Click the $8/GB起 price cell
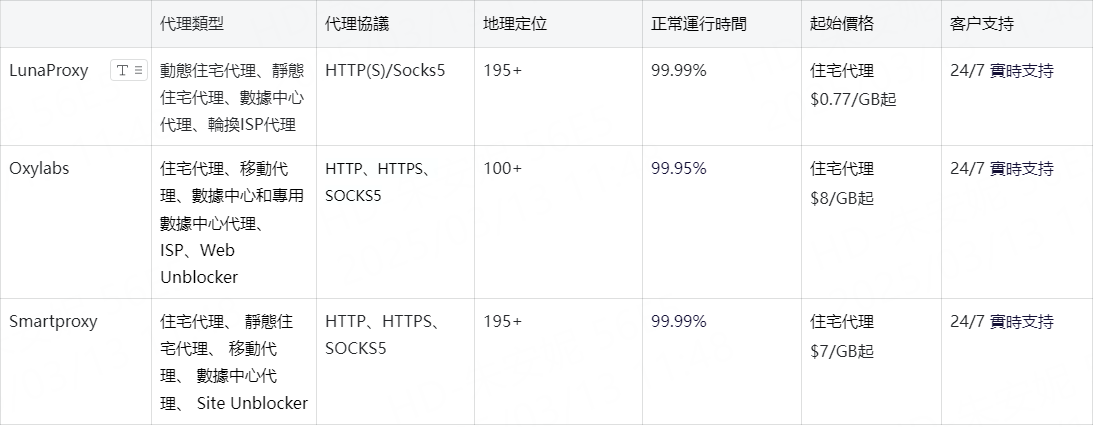The width and height of the screenshot is (1093, 427). 871,222
